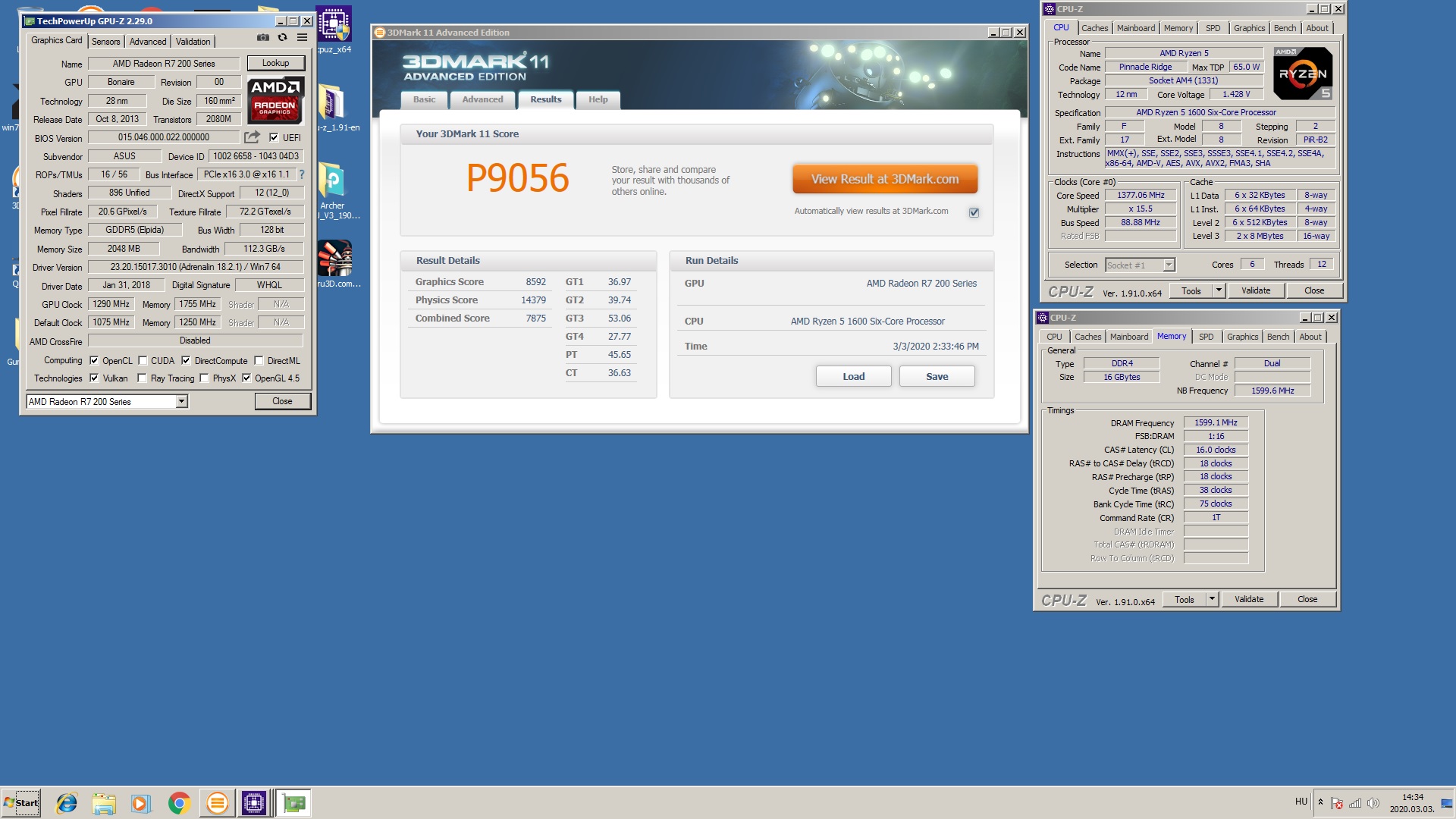
Task: Click Validate in top CPU-Z window
Action: [1256, 290]
